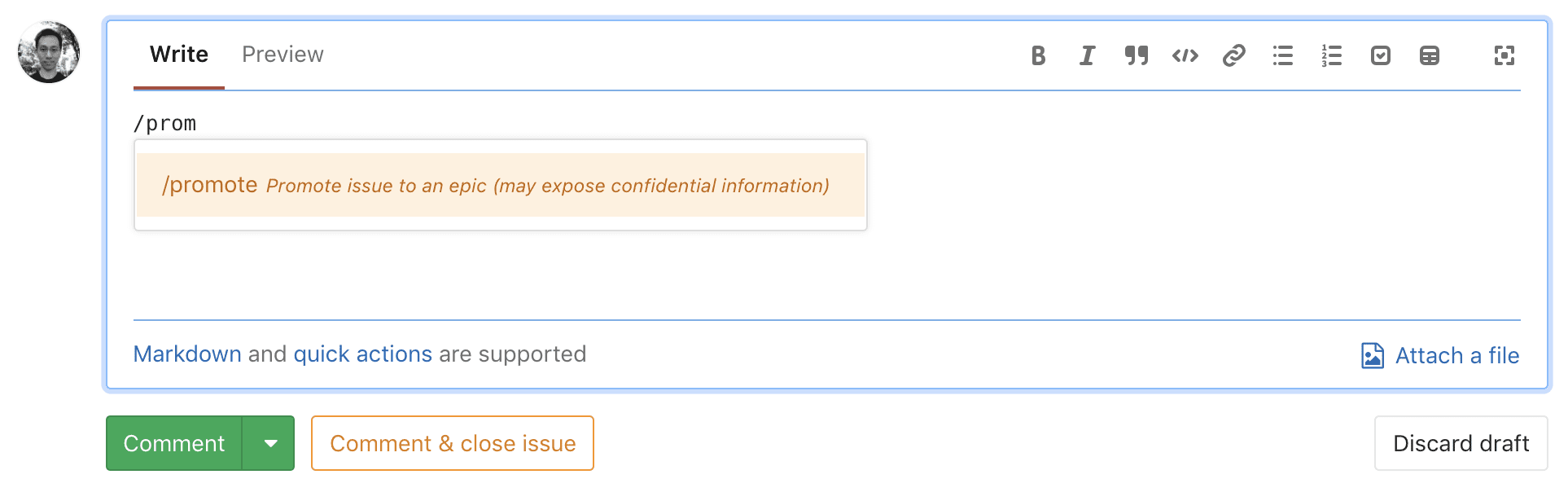The width and height of the screenshot is (1568, 492).
Task: Discard the comment draft
Action: tap(1461, 443)
